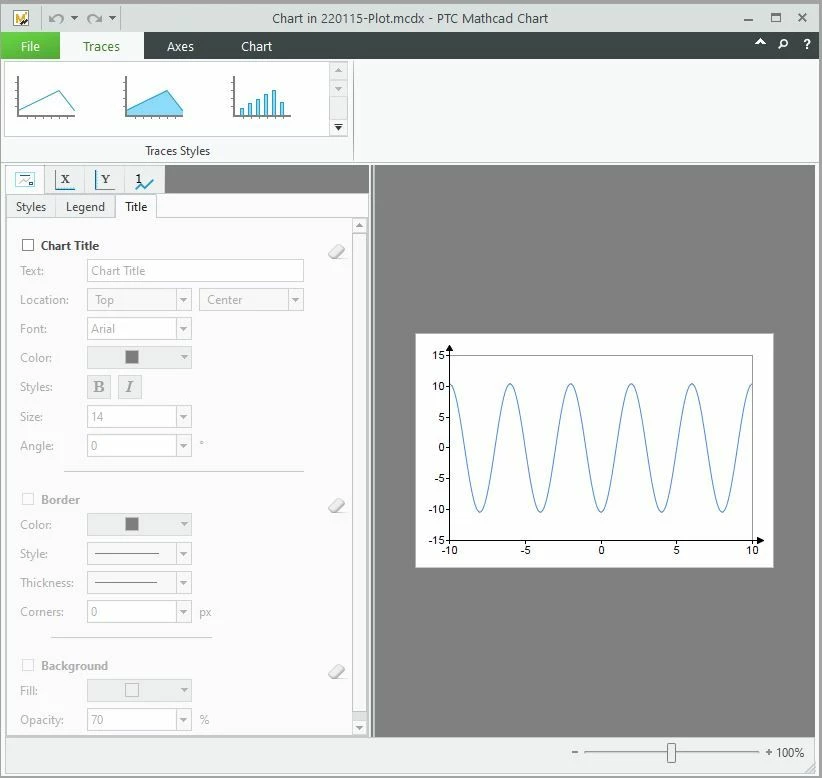Reset Border settings with eraser icon

pyautogui.click(x=337, y=506)
